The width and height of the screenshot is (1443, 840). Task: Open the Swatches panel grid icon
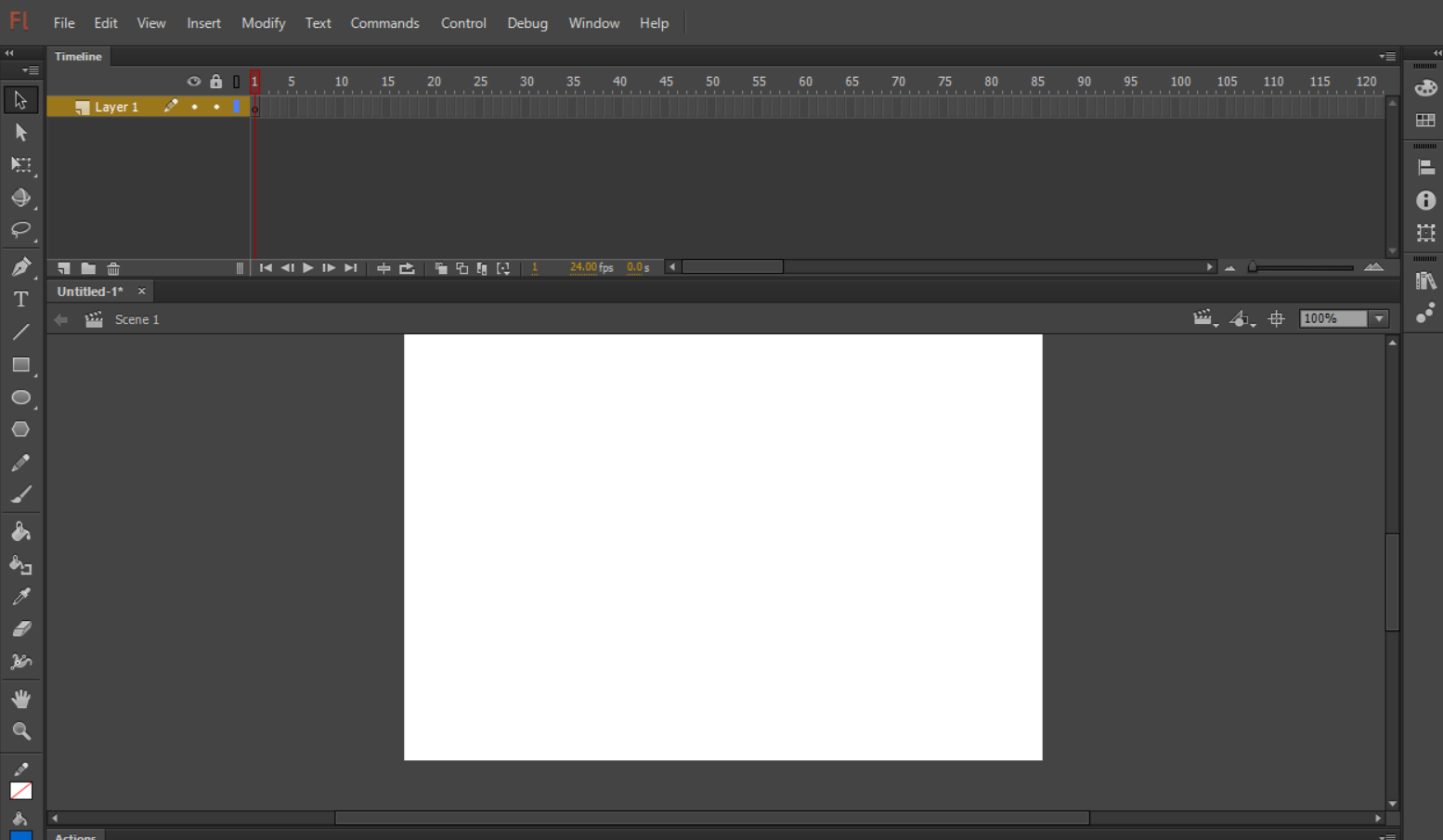point(1425,121)
